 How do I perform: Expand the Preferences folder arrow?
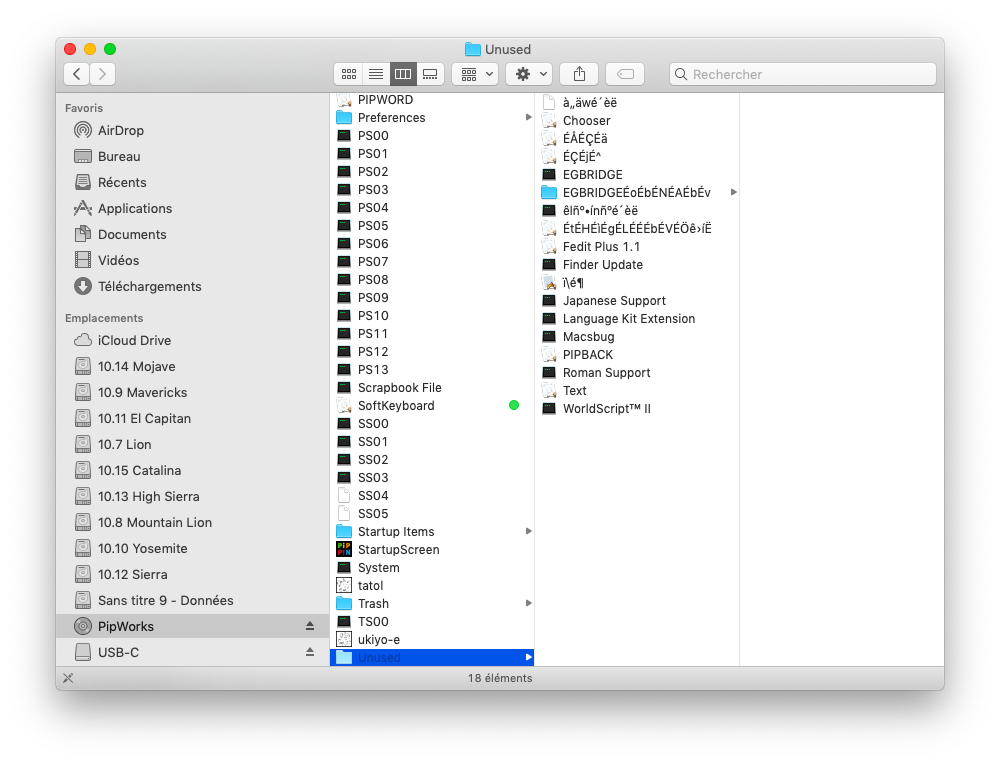tap(528, 117)
